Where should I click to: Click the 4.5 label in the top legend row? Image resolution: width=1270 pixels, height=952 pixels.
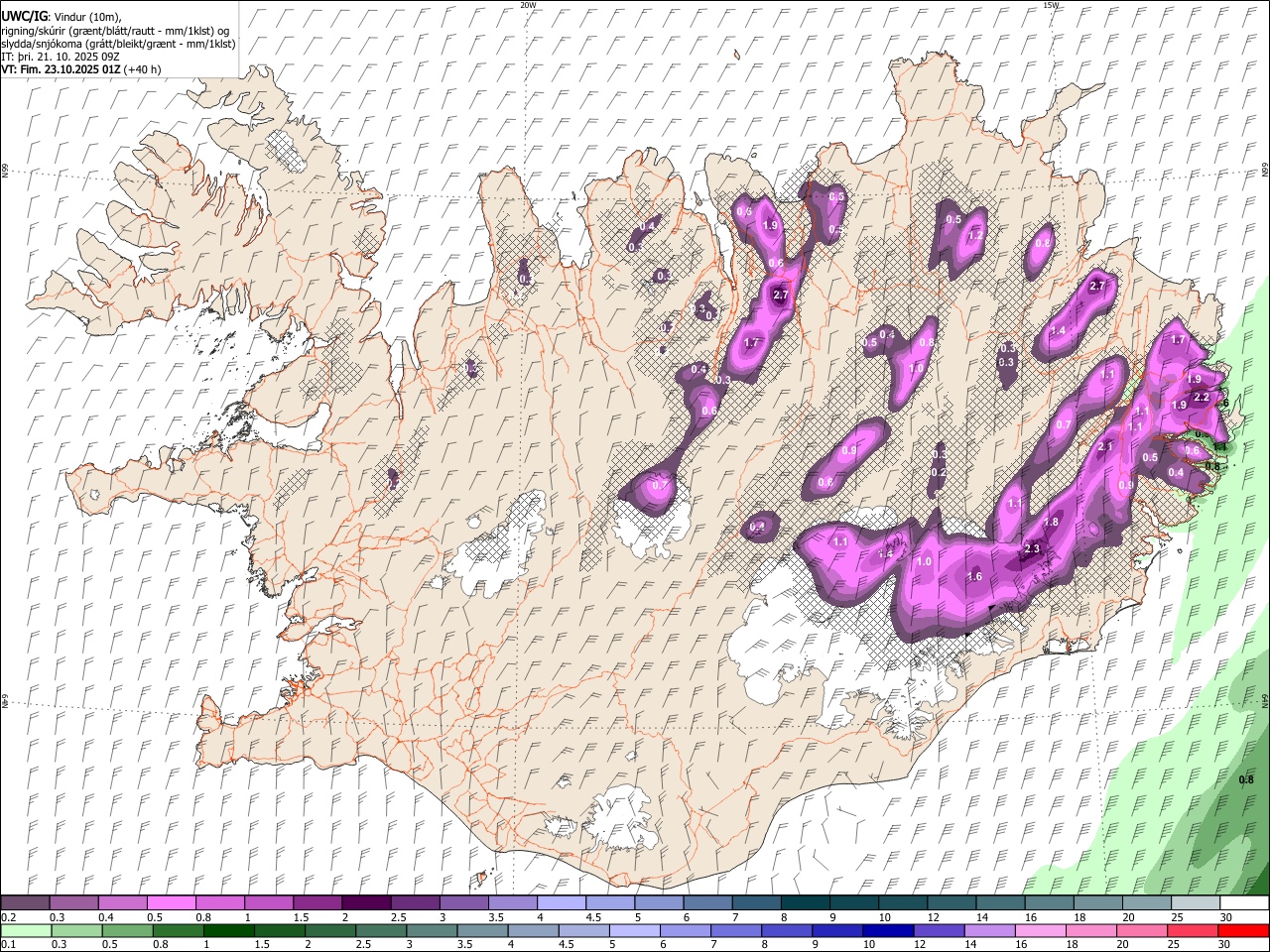pos(593,917)
